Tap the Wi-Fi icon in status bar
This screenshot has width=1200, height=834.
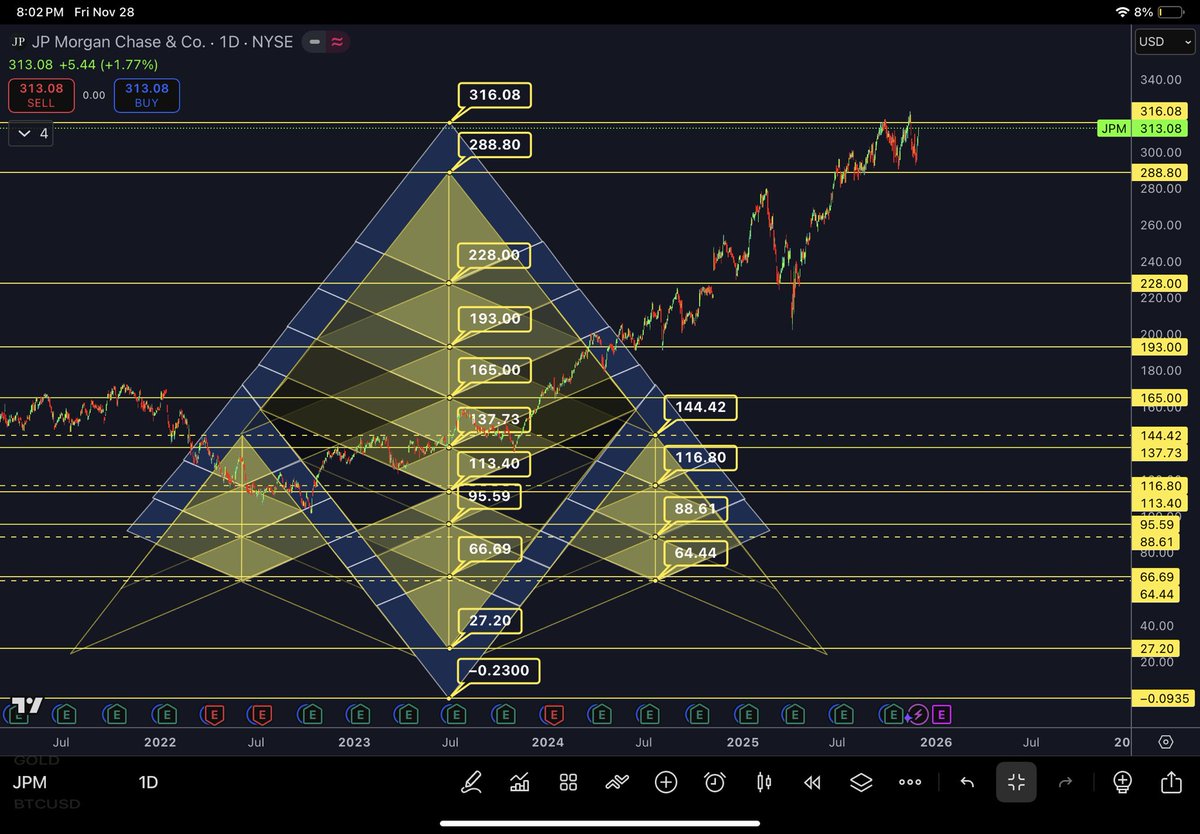pyautogui.click(x=1124, y=12)
